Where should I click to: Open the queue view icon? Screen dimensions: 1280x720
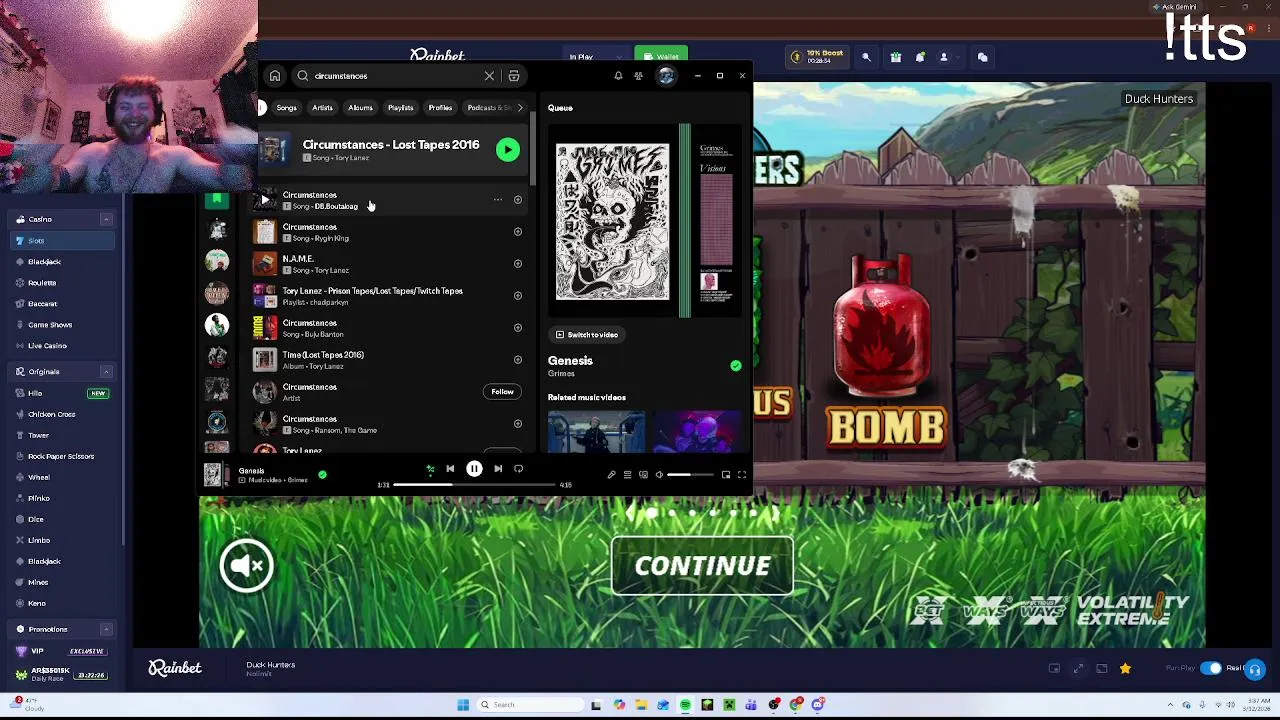click(627, 475)
